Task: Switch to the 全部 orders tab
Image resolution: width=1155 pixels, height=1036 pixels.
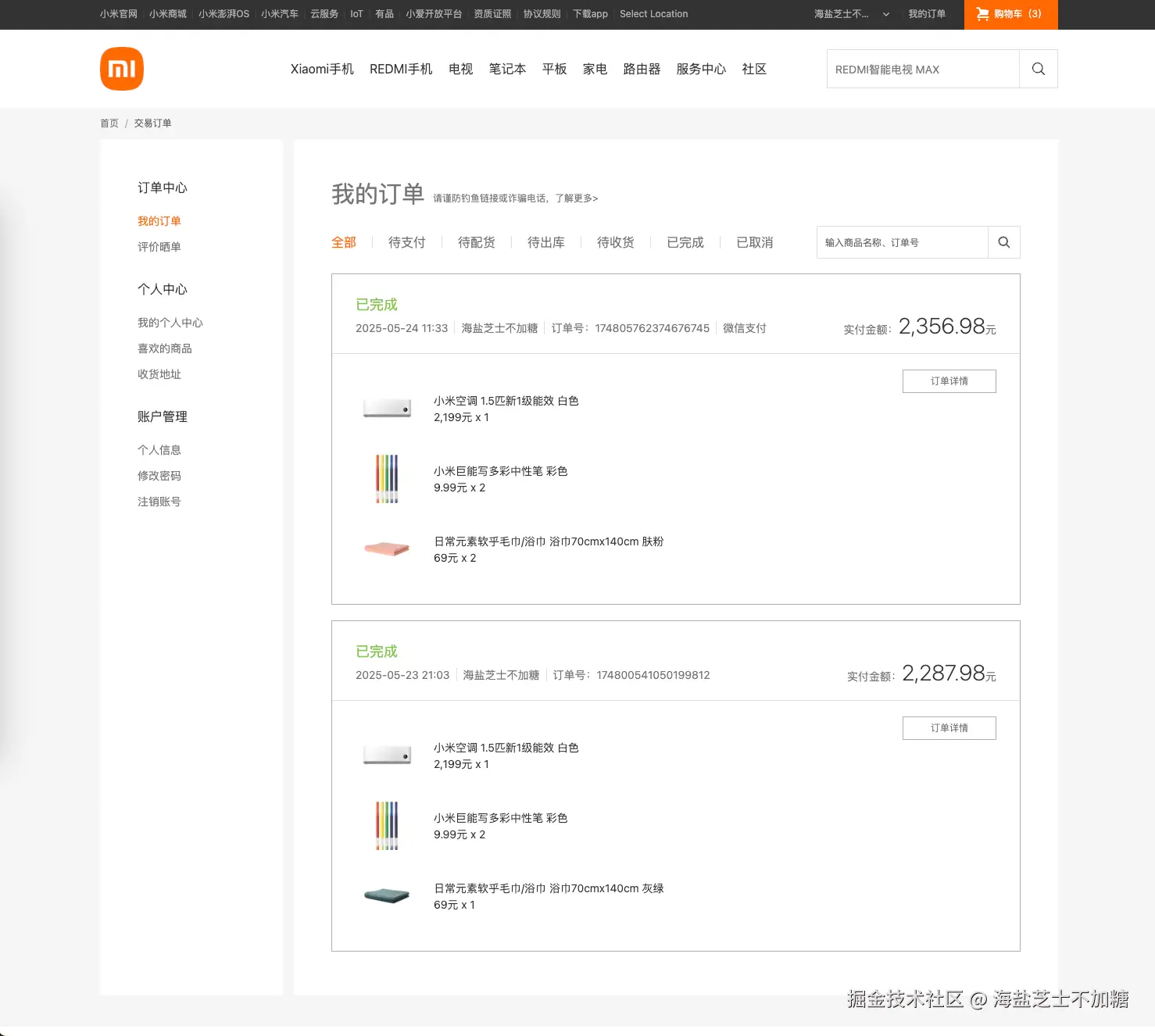Action: [344, 242]
